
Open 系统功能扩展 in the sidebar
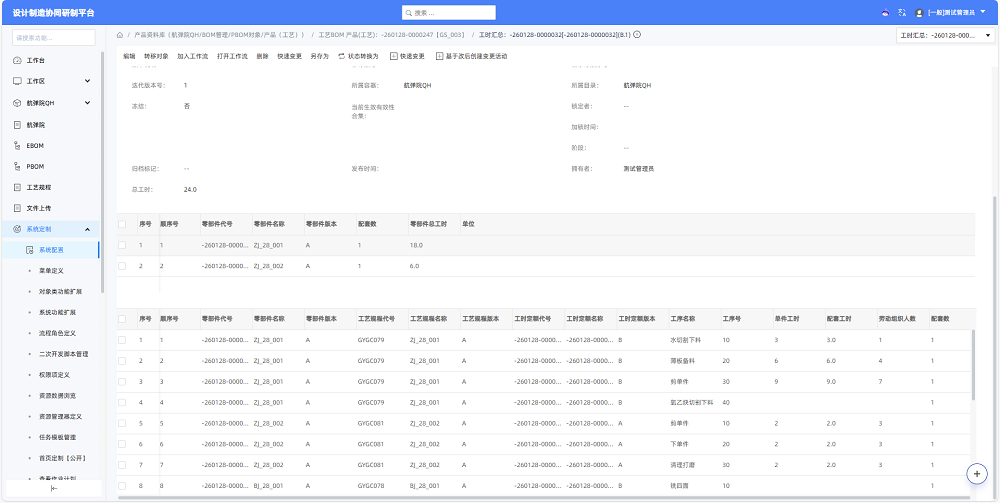tap(57, 312)
